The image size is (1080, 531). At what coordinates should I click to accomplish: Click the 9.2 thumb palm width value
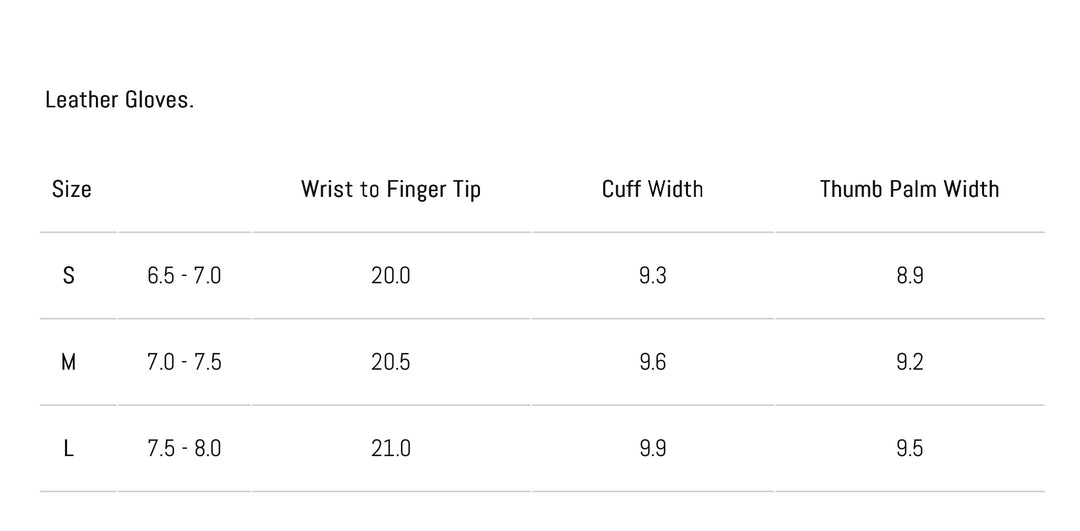click(x=909, y=362)
